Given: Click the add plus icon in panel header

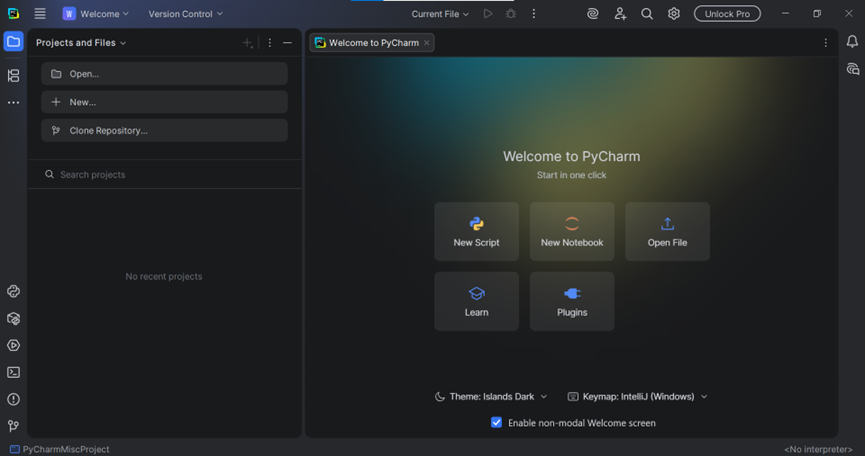Looking at the screenshot, I should coord(248,42).
